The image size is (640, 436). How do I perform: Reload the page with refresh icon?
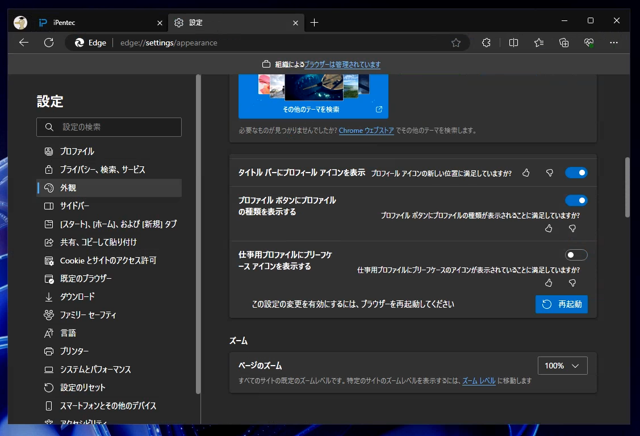[49, 42]
